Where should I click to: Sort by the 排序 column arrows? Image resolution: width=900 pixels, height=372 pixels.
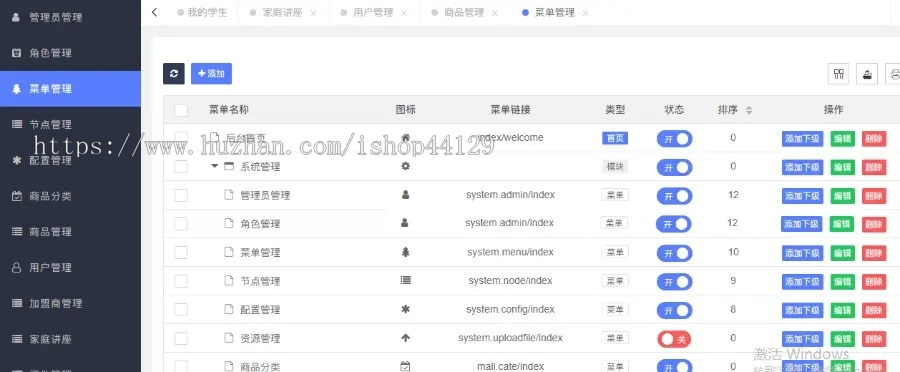point(748,110)
